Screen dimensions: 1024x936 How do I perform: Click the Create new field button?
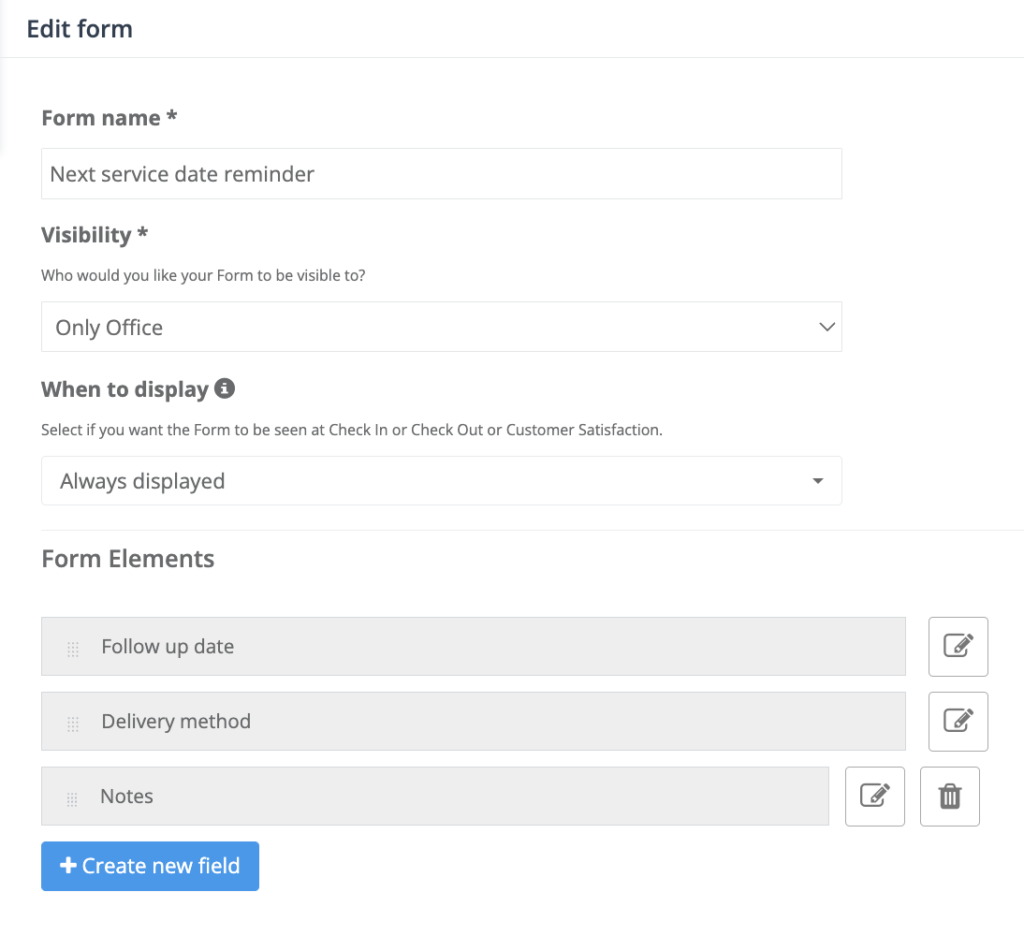[x=150, y=866]
